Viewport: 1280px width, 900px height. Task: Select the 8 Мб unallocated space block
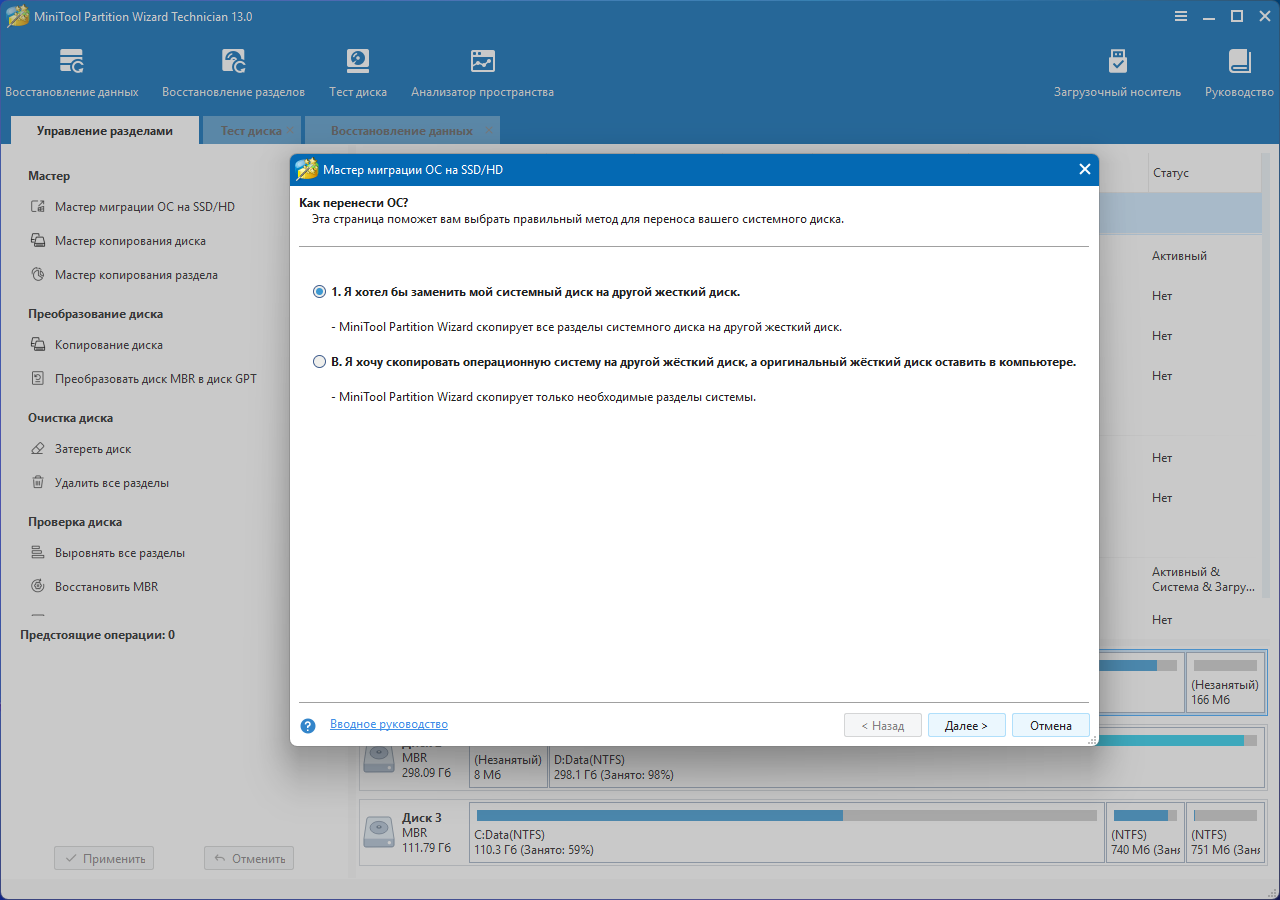point(508,767)
